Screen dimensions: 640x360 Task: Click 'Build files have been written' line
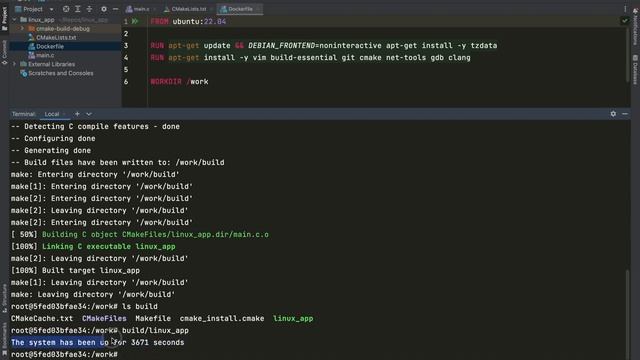118,162
